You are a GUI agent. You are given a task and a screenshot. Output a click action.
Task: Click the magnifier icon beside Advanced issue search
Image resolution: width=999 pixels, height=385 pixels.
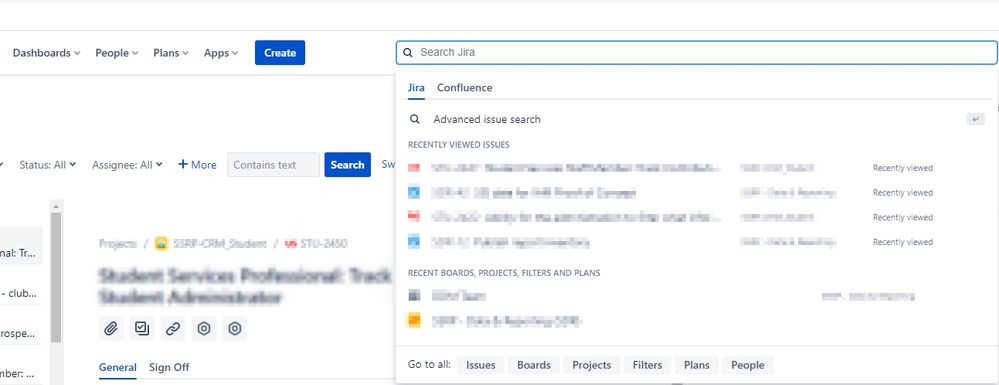(415, 119)
